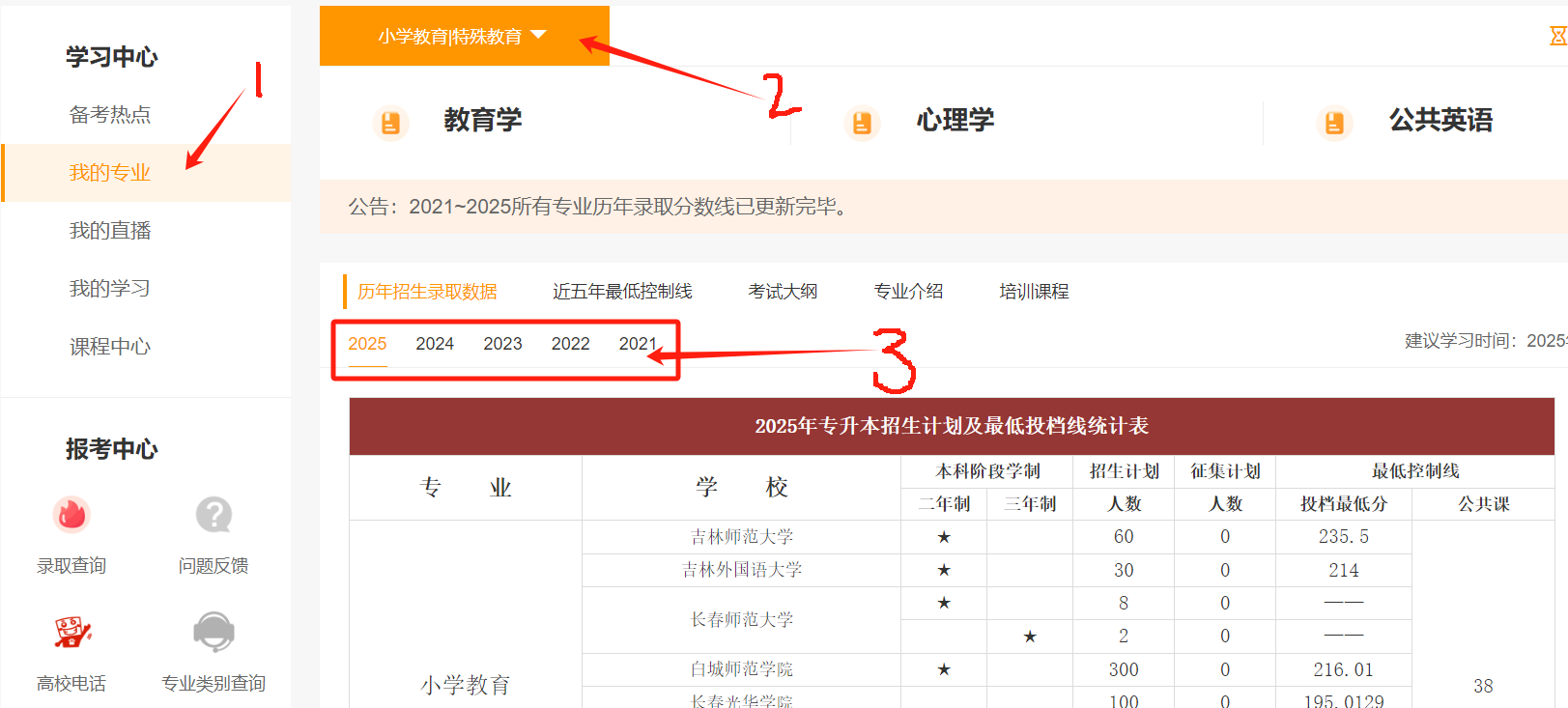Expand the 小学教育|特殊教育 major dropdown

(464, 36)
